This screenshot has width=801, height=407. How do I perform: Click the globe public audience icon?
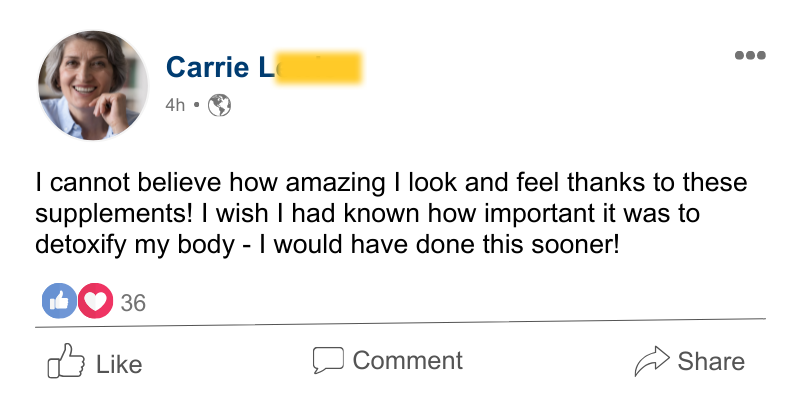pos(219,105)
